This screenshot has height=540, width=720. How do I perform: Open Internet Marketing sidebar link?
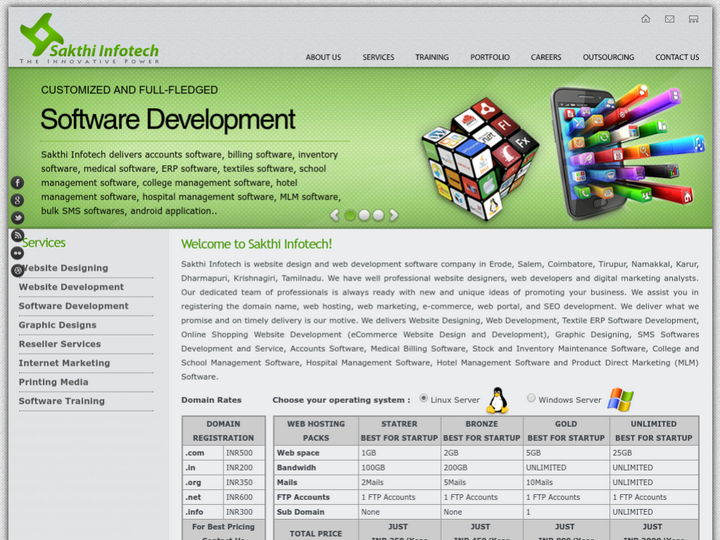click(64, 363)
